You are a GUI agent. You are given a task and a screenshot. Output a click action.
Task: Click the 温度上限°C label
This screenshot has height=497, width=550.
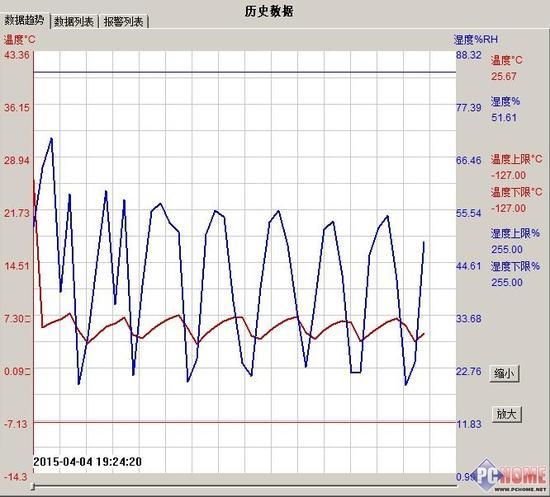(516, 159)
